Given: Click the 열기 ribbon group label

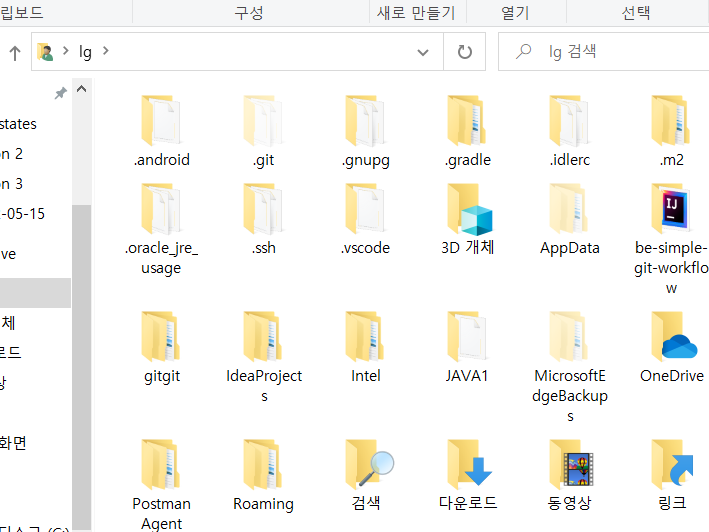Looking at the screenshot, I should click(515, 13).
